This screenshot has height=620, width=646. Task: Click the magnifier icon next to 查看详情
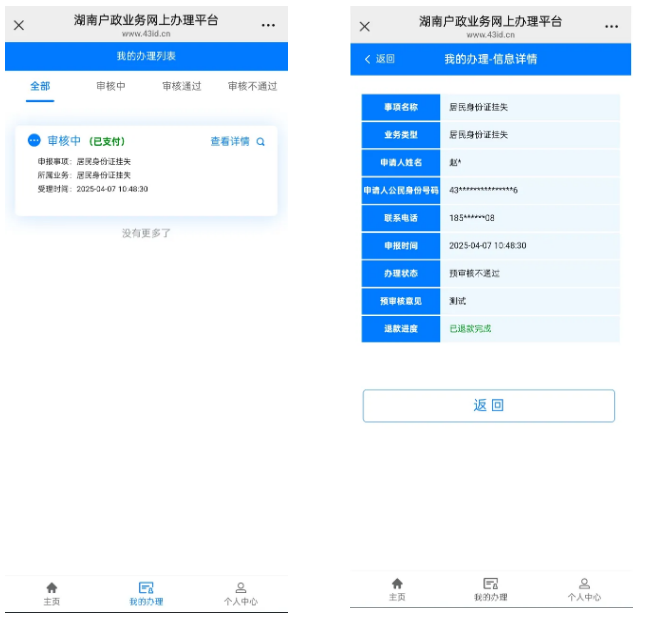pos(261,142)
